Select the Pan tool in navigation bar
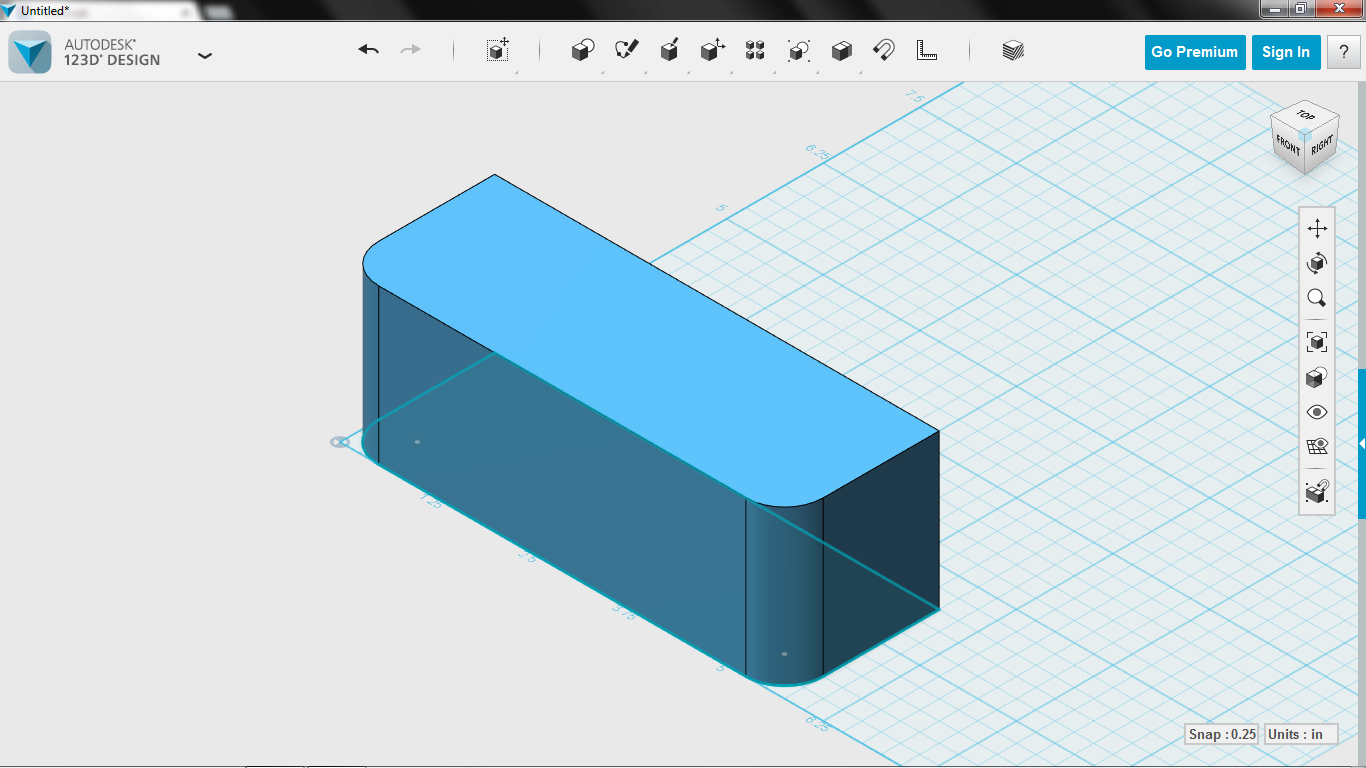This screenshot has height=768, width=1366. coord(1317,228)
